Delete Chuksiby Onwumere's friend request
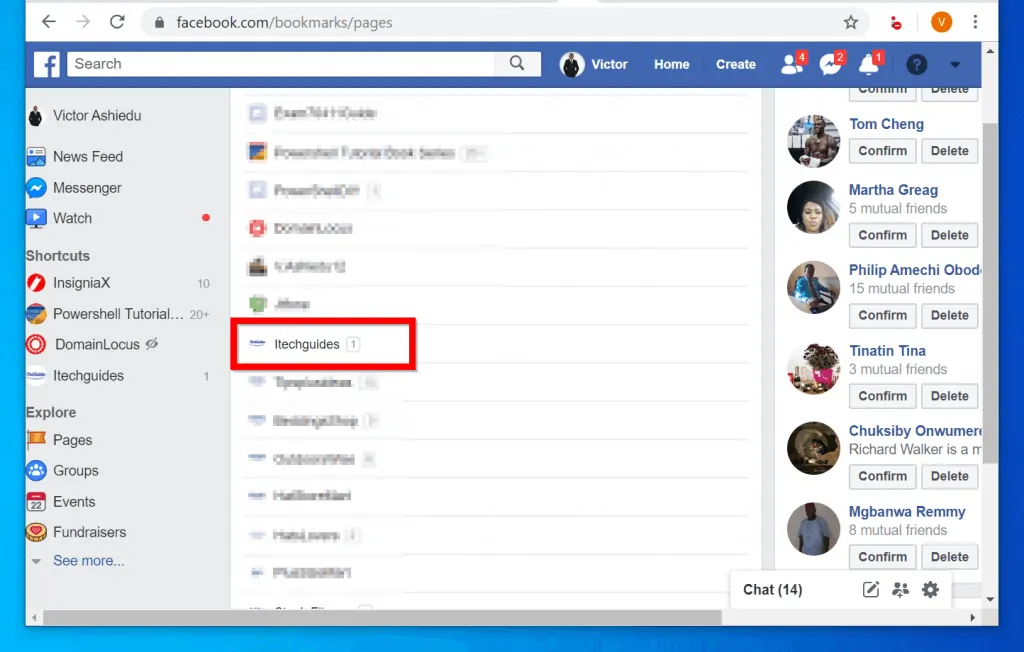This screenshot has height=652, width=1024. tap(949, 476)
